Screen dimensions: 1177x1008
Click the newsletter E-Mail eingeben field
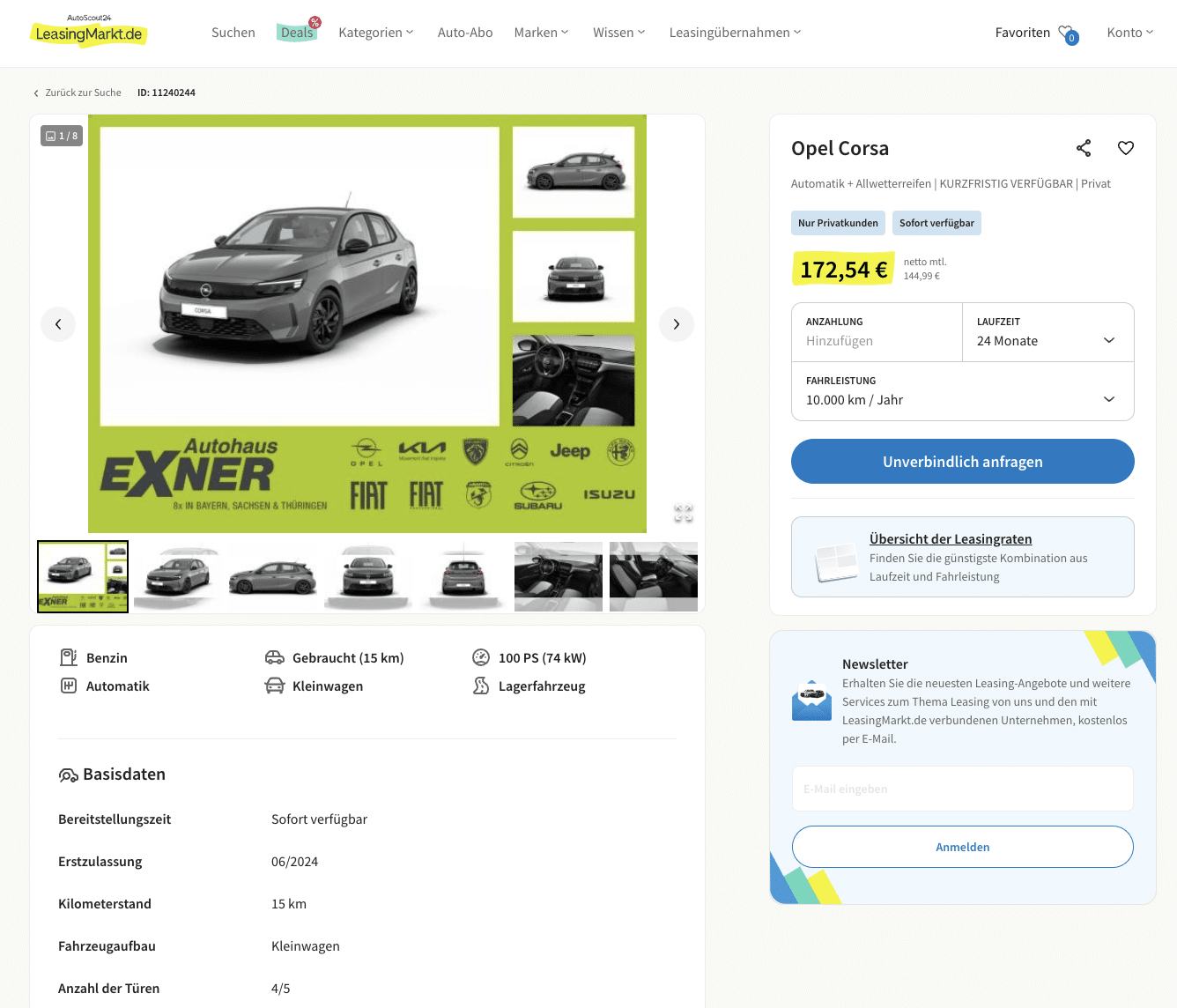pyautogui.click(x=963, y=789)
